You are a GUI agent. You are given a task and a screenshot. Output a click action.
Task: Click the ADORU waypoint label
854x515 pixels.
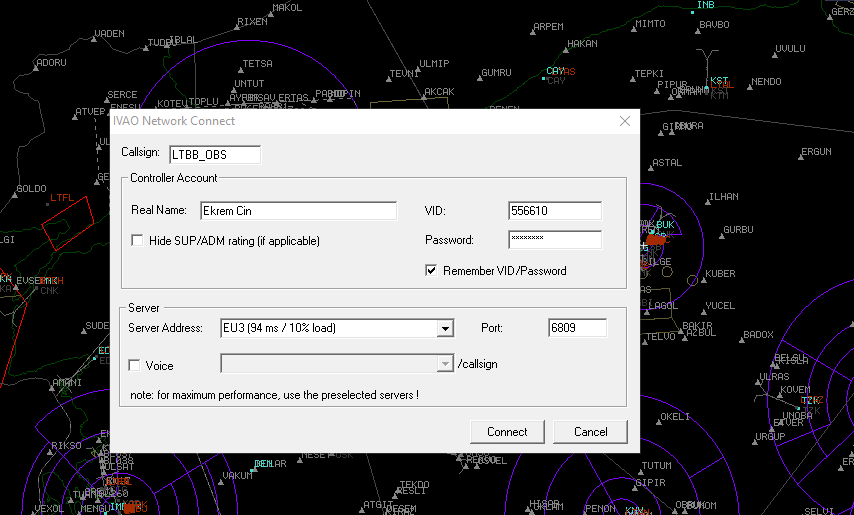coord(51,63)
